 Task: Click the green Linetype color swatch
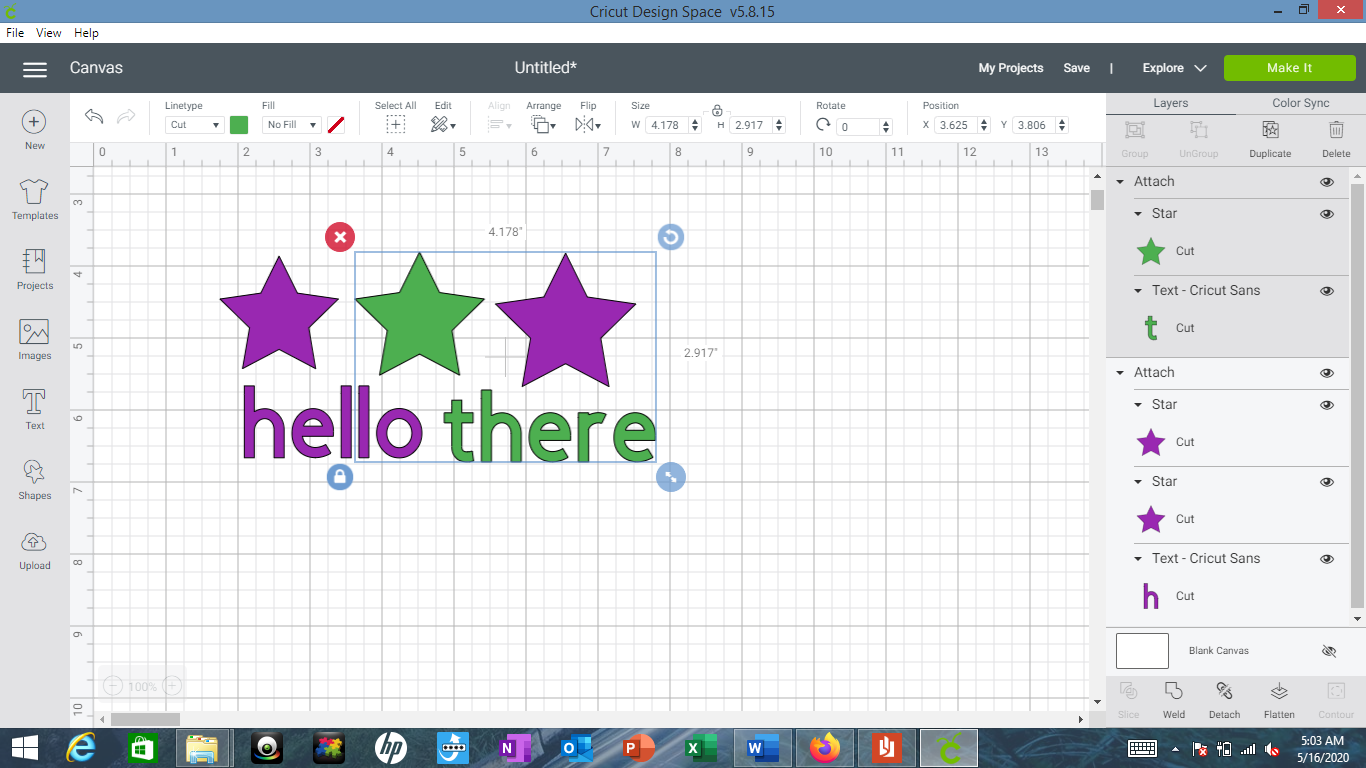pyautogui.click(x=237, y=124)
